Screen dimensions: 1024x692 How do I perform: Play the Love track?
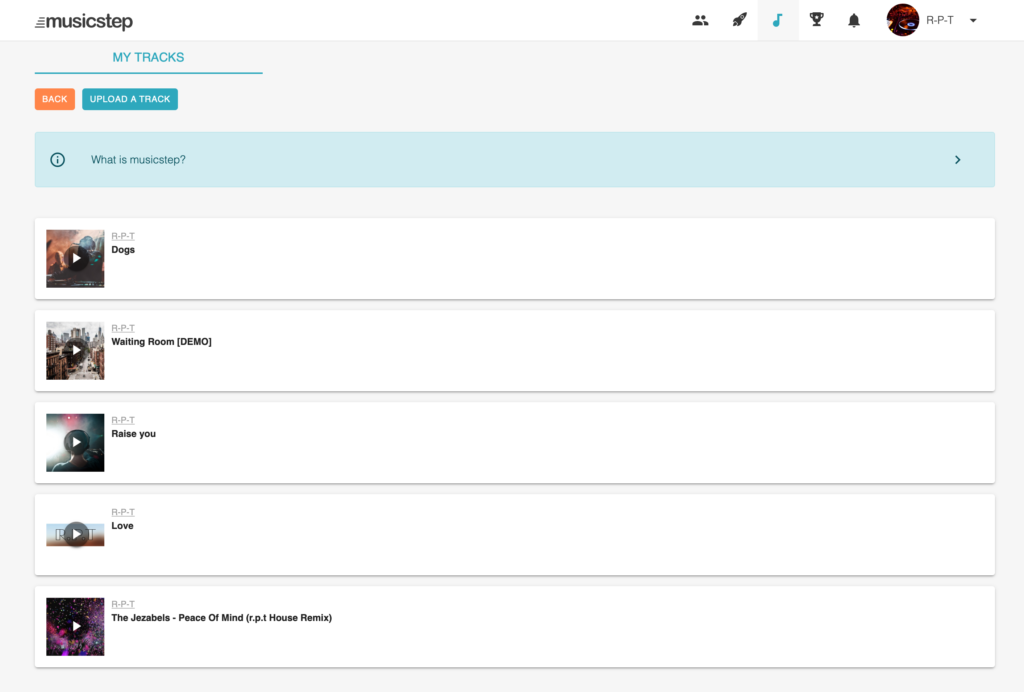pyautogui.click(x=76, y=535)
